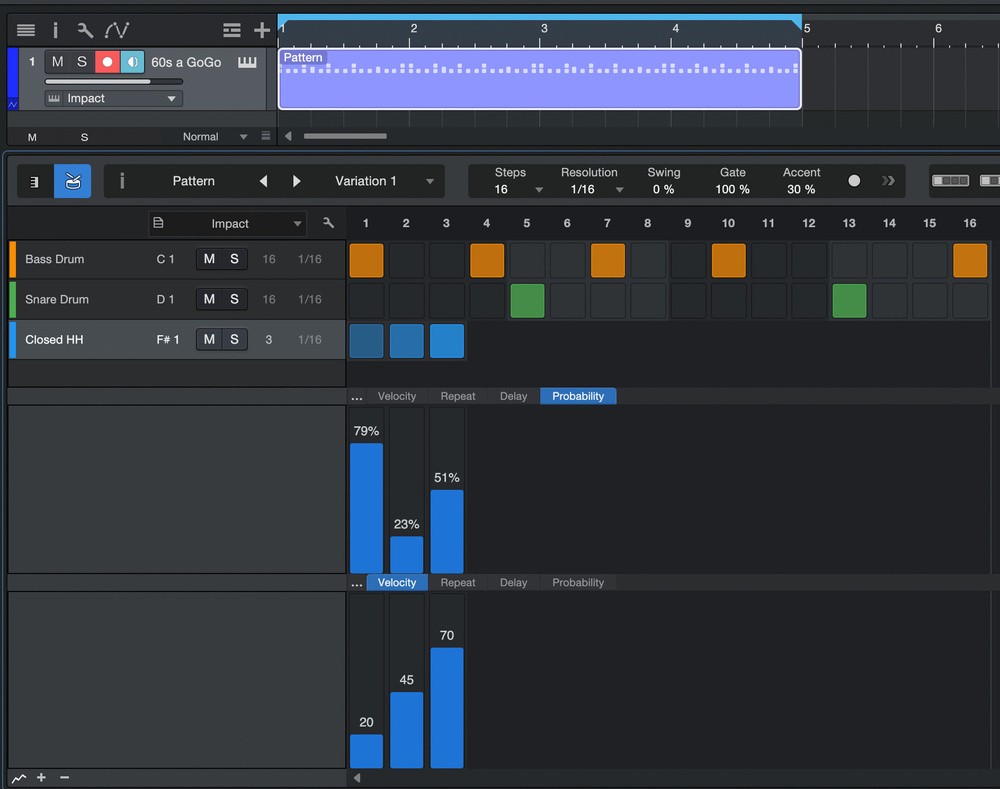Image resolution: width=1000 pixels, height=789 pixels.
Task: Select Delay tab in lower automation lane
Action: click(x=513, y=582)
